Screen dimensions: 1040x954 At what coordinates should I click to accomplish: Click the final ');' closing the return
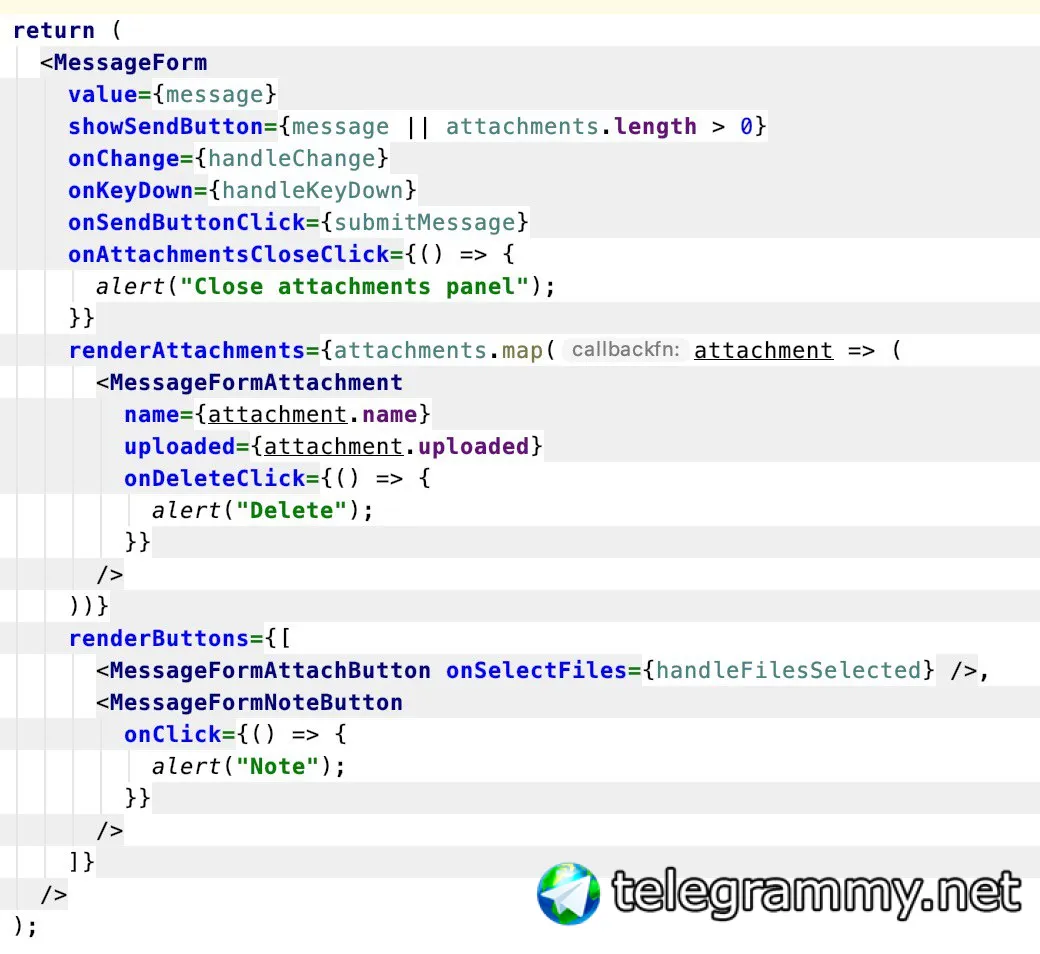(x=25, y=925)
